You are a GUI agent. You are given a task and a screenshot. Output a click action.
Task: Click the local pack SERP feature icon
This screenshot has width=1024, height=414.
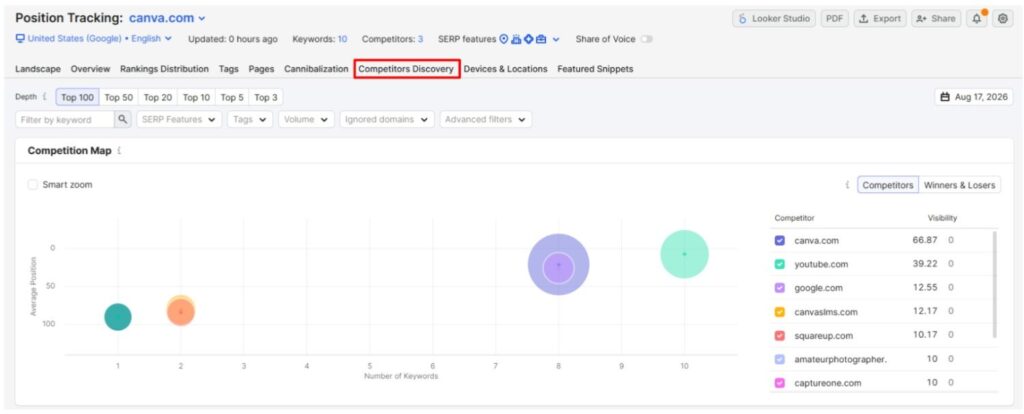[504, 39]
